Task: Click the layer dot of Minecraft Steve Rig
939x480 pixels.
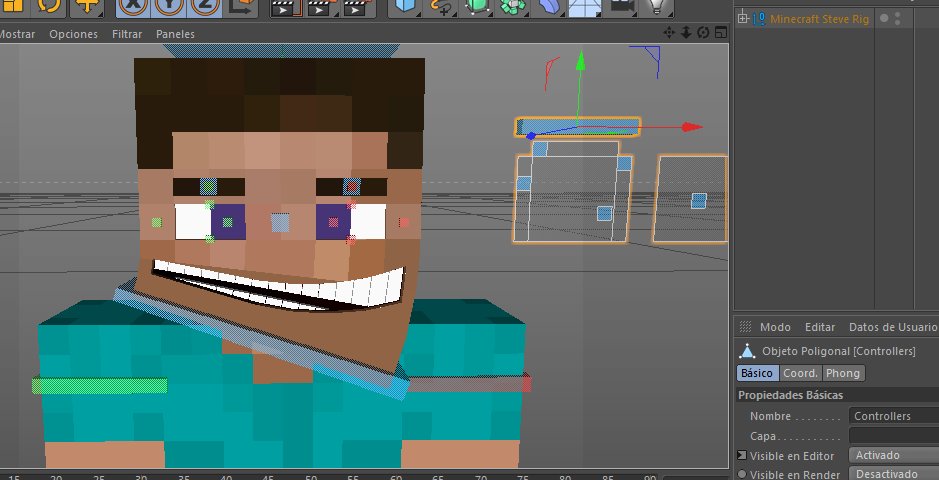Action: pyautogui.click(x=884, y=18)
